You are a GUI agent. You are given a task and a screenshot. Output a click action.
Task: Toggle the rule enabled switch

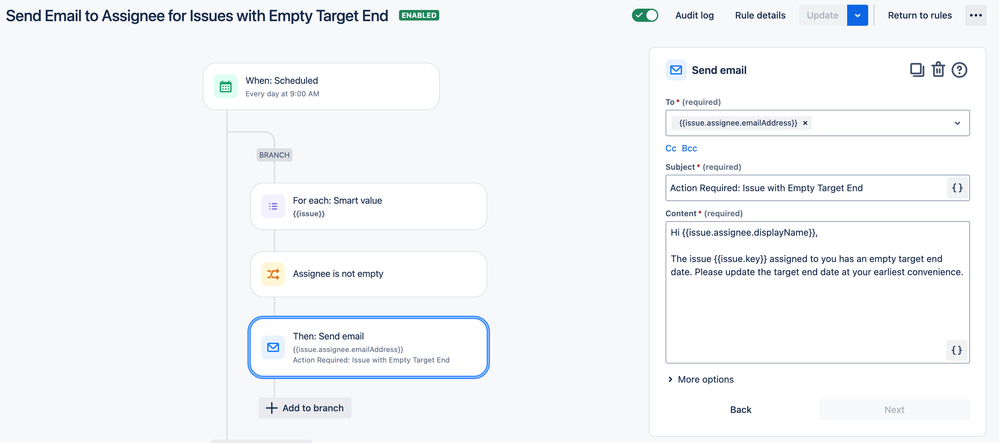point(645,15)
